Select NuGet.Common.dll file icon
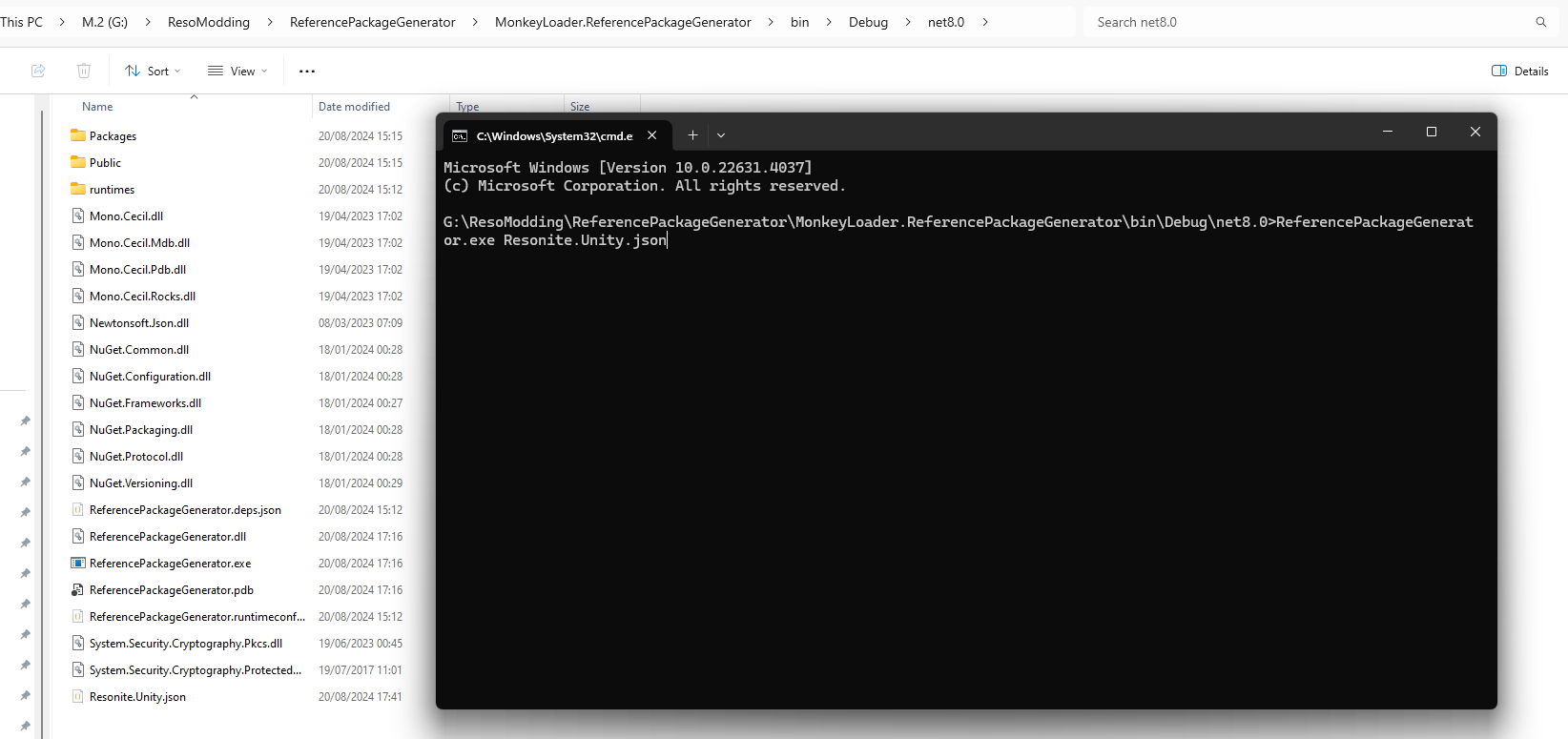Screen dimensions: 1568x739 point(78,349)
